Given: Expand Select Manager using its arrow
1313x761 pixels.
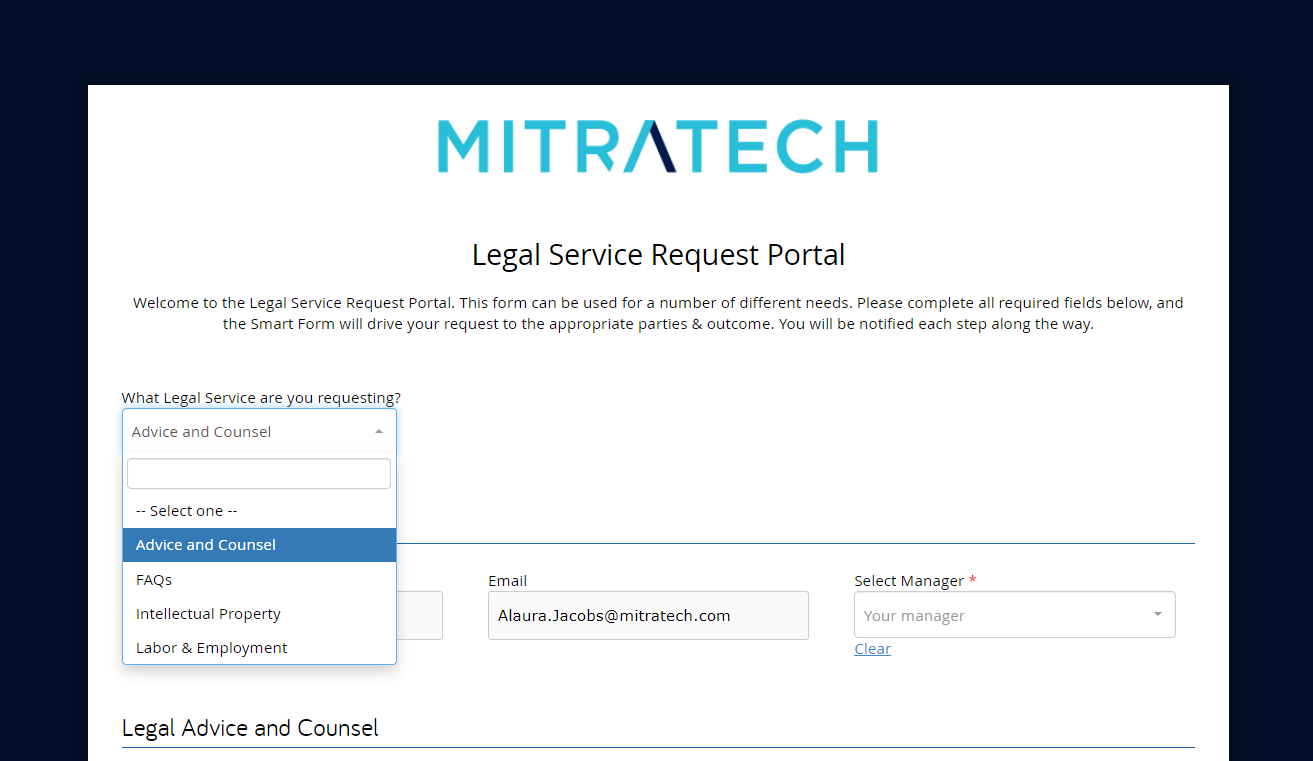Looking at the screenshot, I should point(1157,614).
